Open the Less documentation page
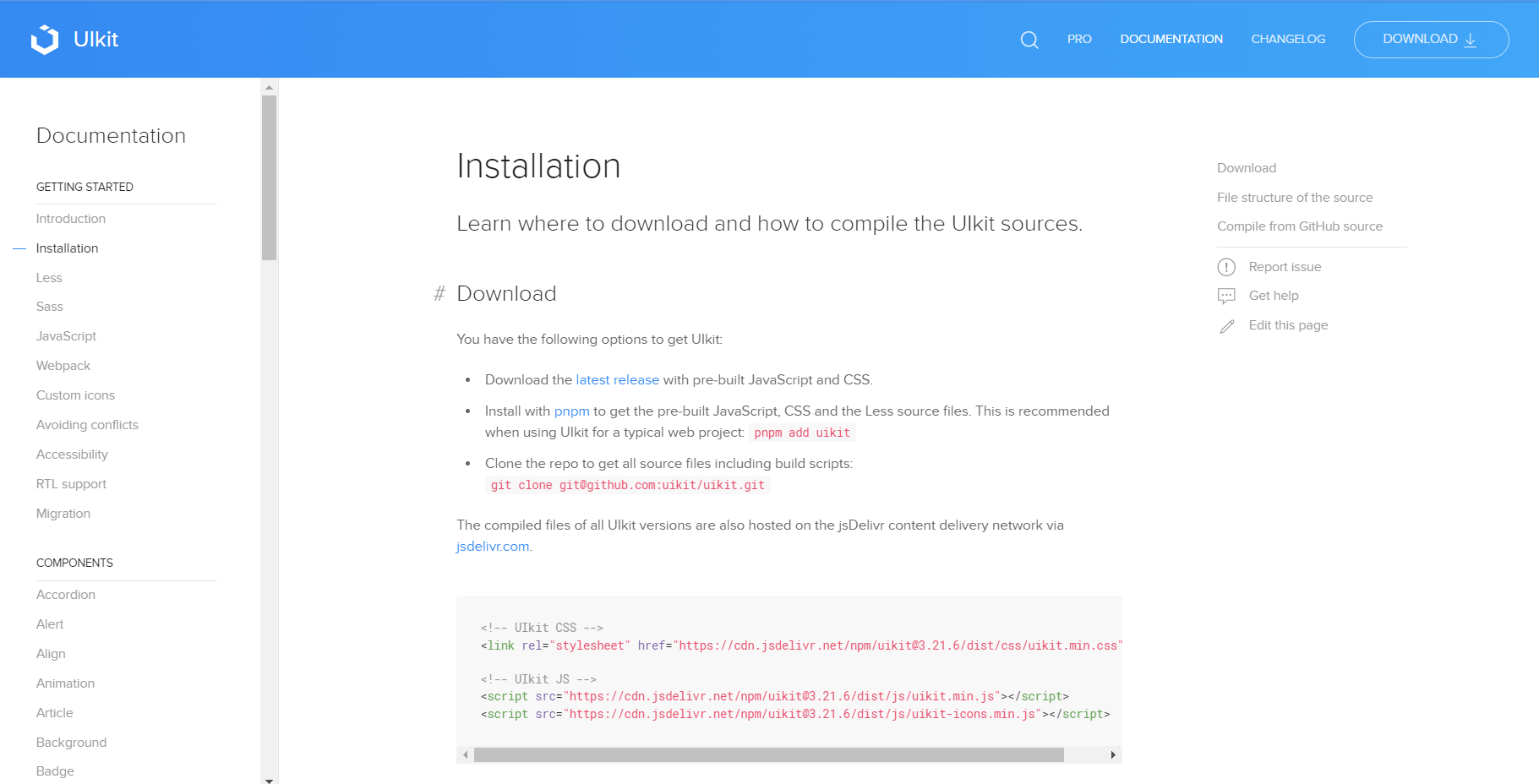Image resolution: width=1539 pixels, height=784 pixels. [x=49, y=278]
